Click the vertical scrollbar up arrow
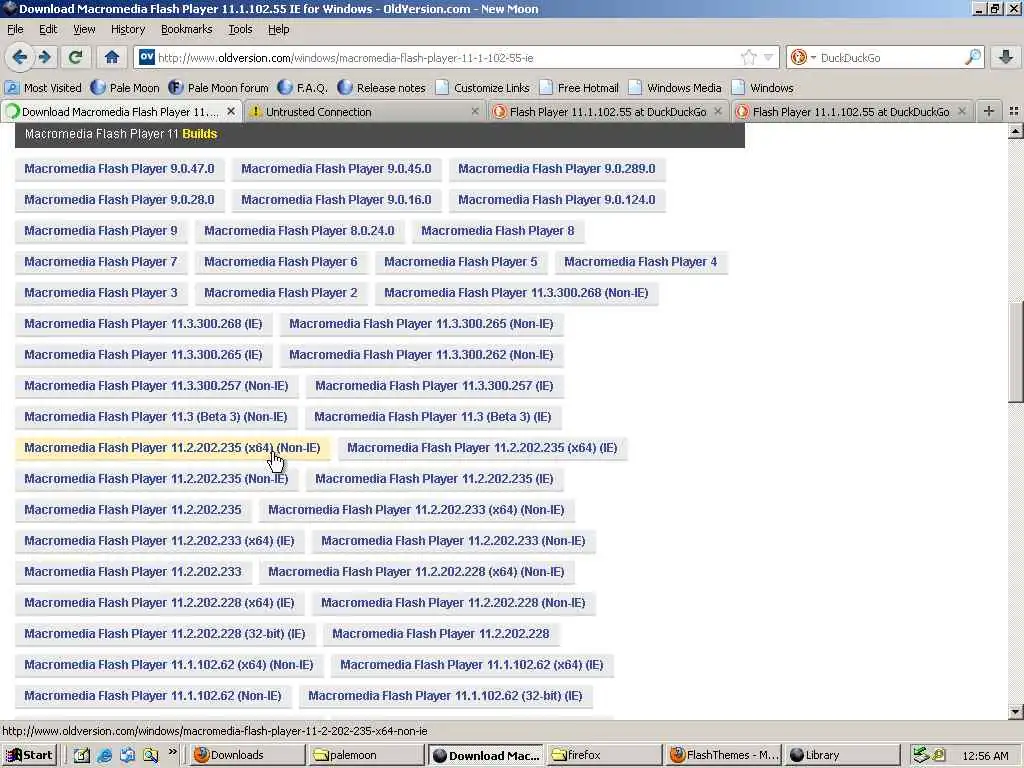This screenshot has height=768, width=1024. (1016, 131)
